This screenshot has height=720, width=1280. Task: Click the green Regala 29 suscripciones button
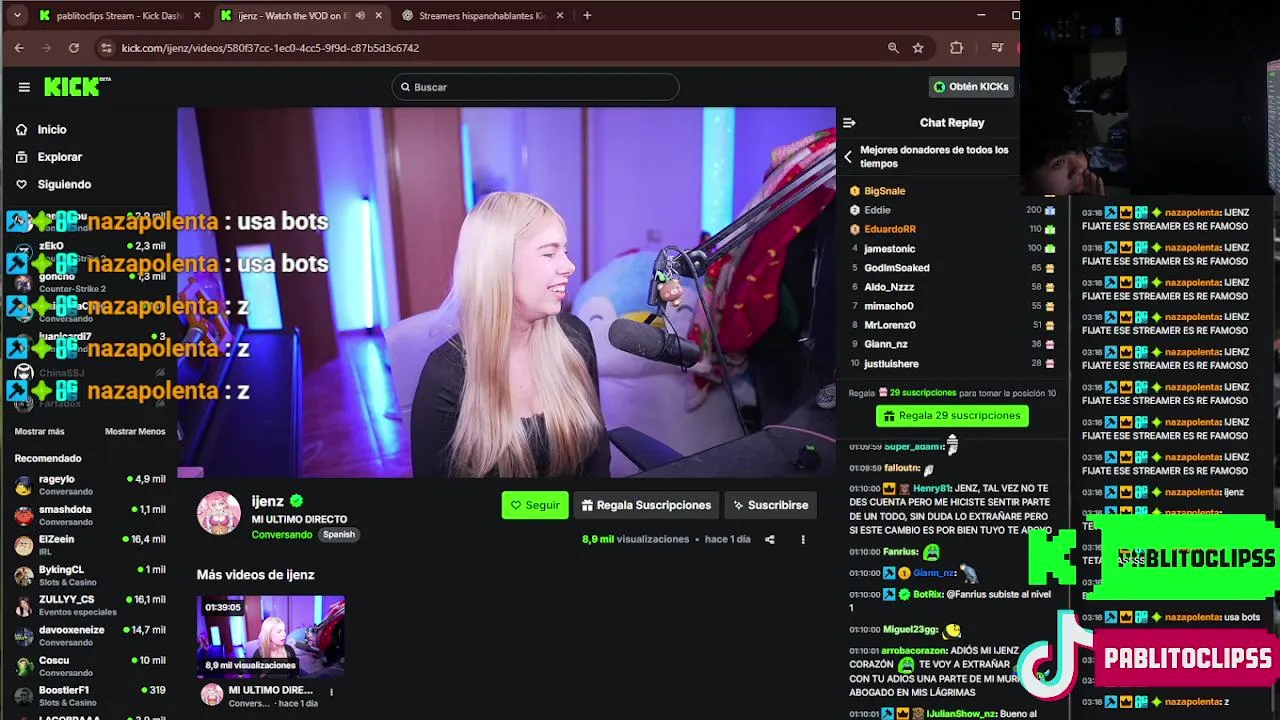coord(952,416)
